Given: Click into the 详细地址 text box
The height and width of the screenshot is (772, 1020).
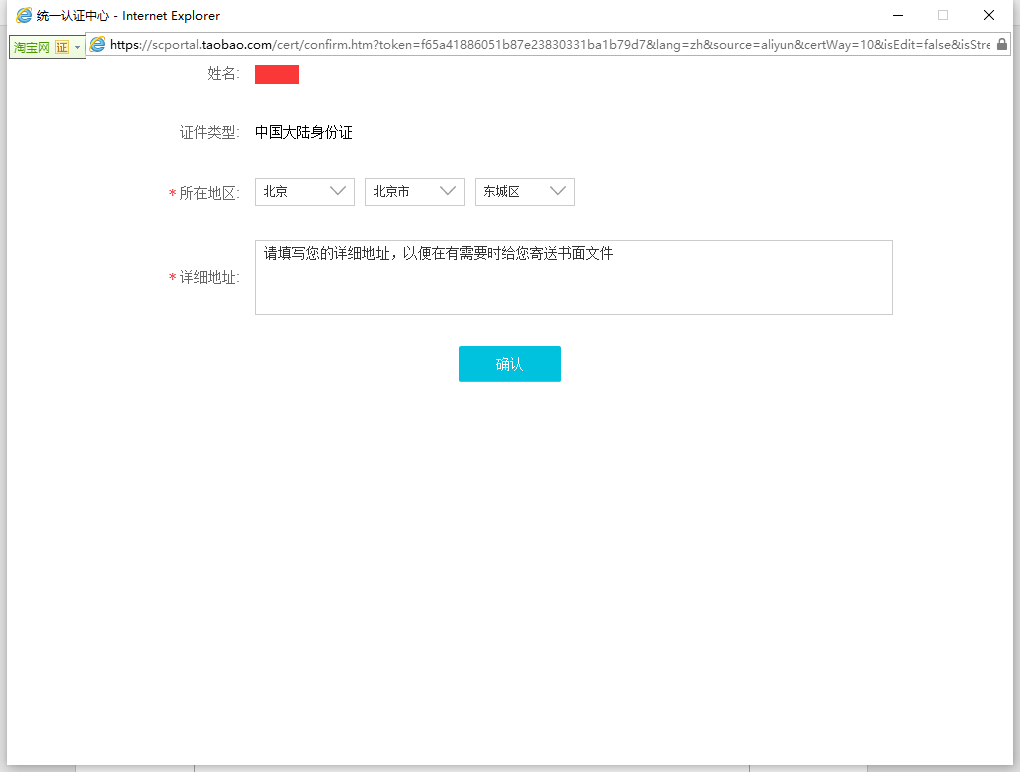Looking at the screenshot, I should point(573,278).
